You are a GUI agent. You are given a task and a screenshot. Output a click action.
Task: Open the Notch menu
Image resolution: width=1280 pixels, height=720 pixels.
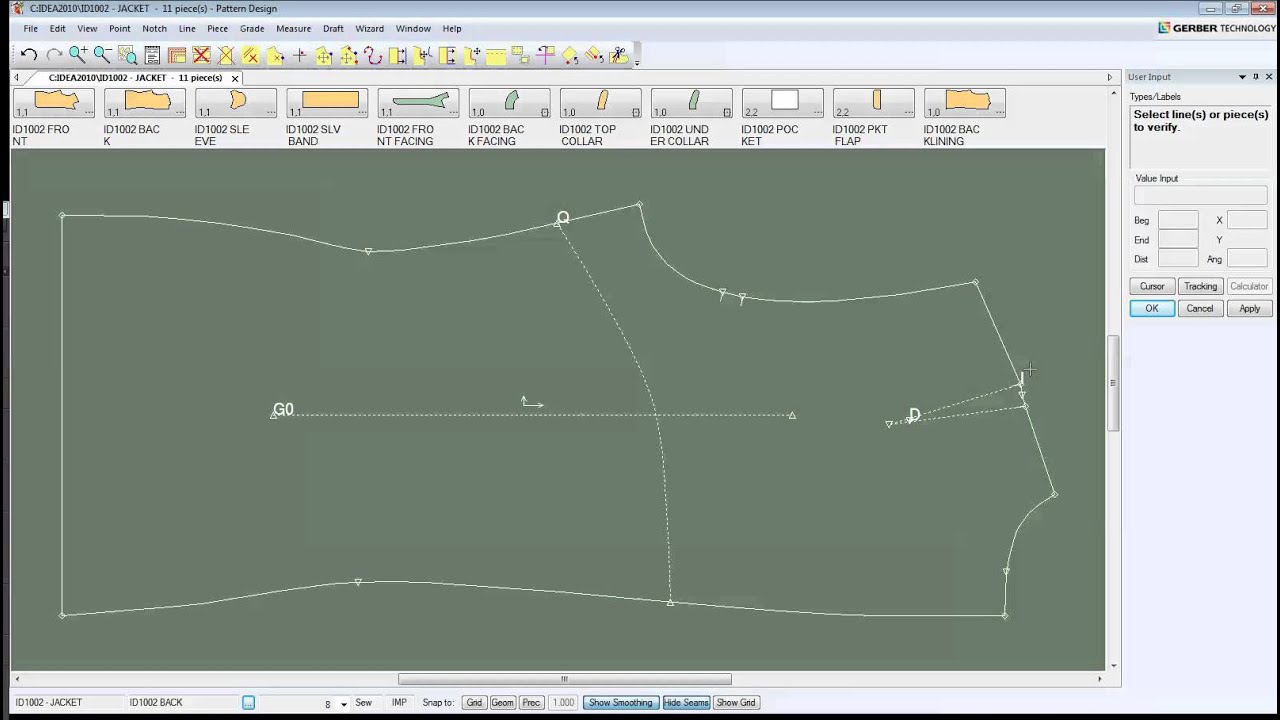coord(154,29)
